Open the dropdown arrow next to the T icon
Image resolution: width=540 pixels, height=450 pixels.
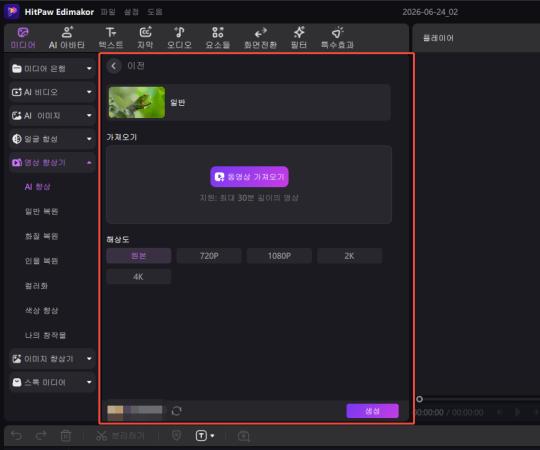tap(212, 436)
